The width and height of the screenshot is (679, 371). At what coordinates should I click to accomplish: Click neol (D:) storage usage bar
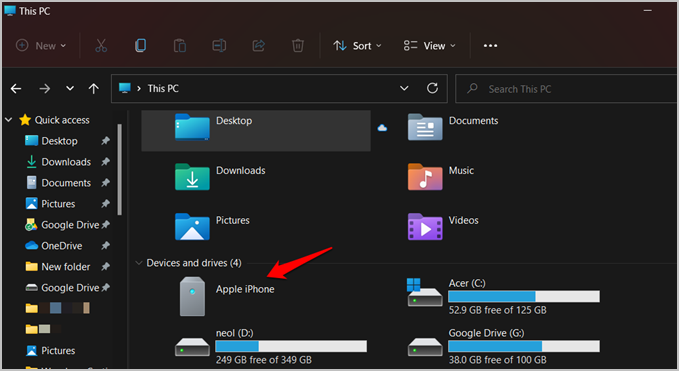coord(291,346)
